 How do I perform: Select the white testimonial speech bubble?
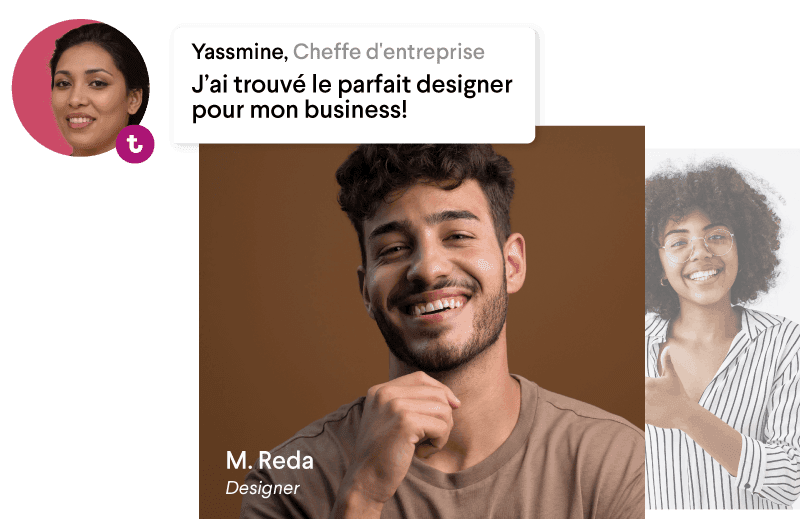point(354,85)
